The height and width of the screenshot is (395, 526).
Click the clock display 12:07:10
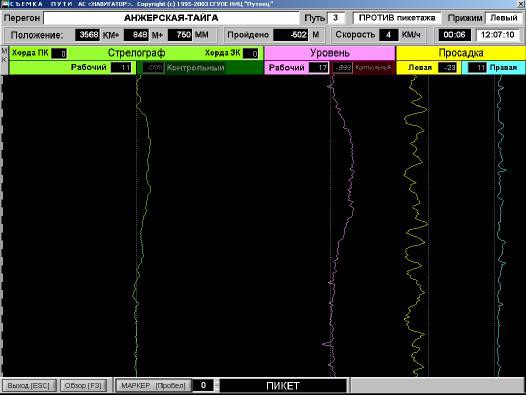click(x=498, y=35)
